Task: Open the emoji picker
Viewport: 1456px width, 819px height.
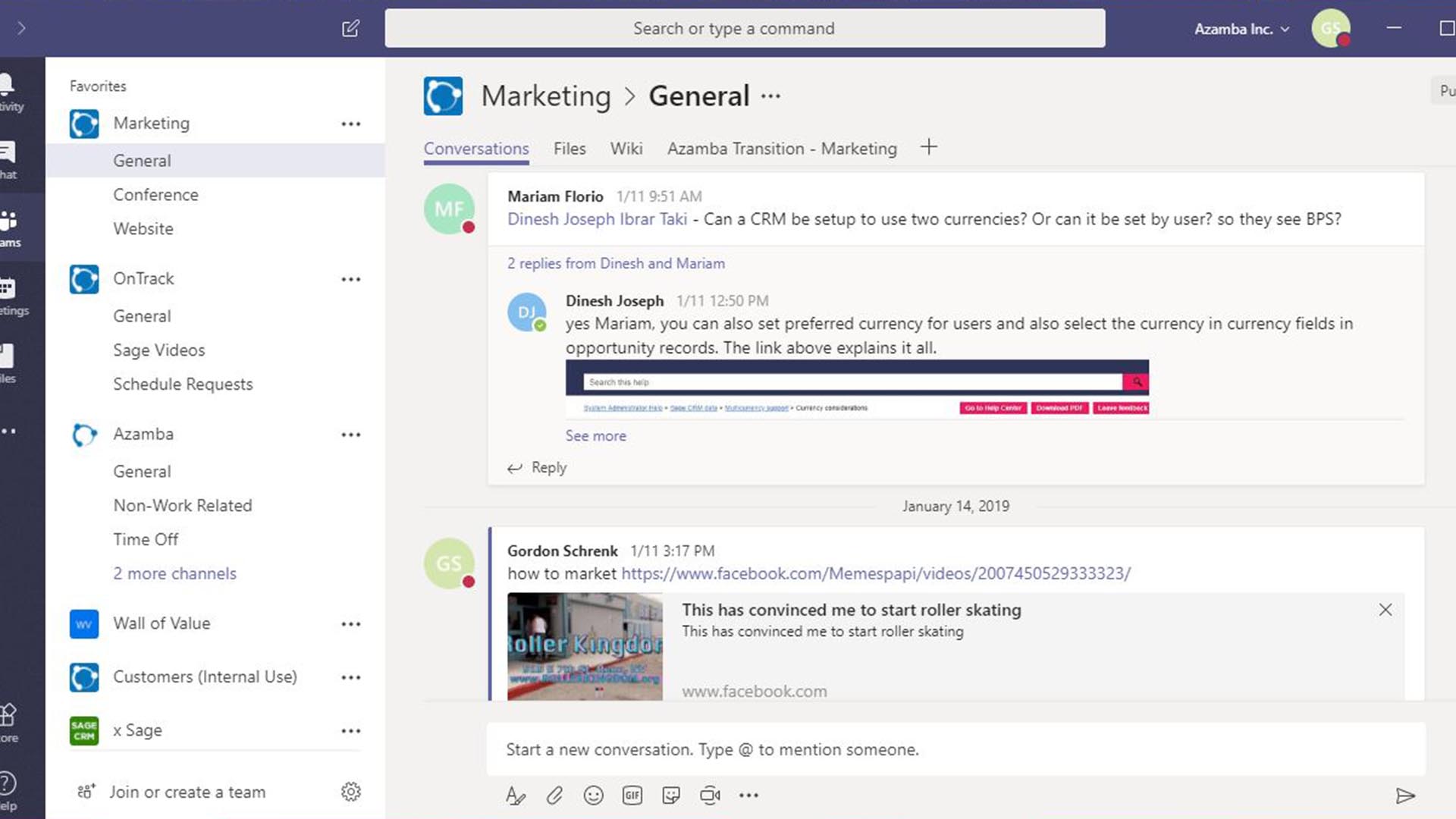Action: [593, 795]
